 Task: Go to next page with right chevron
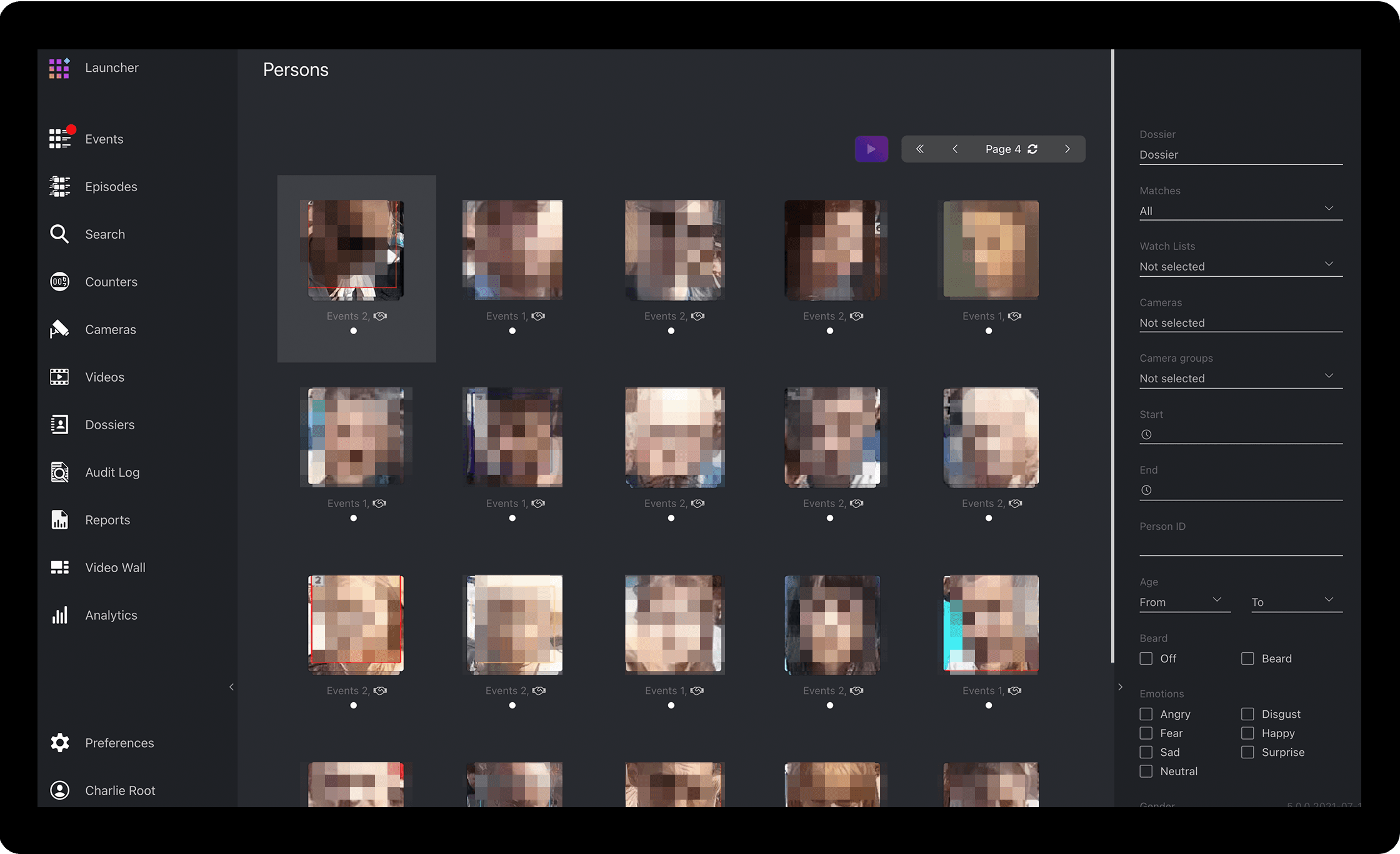coord(1067,149)
